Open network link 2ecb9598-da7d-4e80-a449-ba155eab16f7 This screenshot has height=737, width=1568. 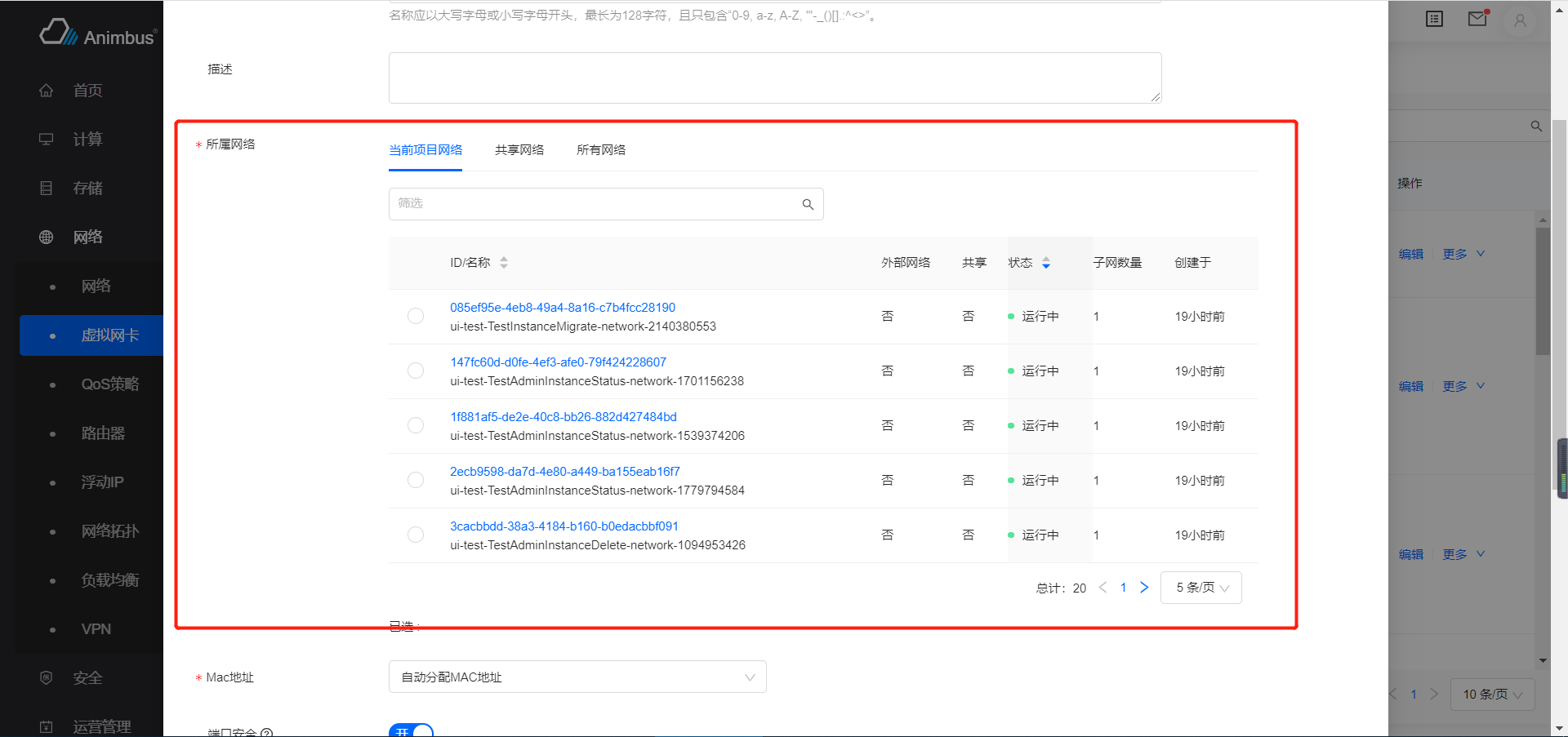click(x=565, y=472)
